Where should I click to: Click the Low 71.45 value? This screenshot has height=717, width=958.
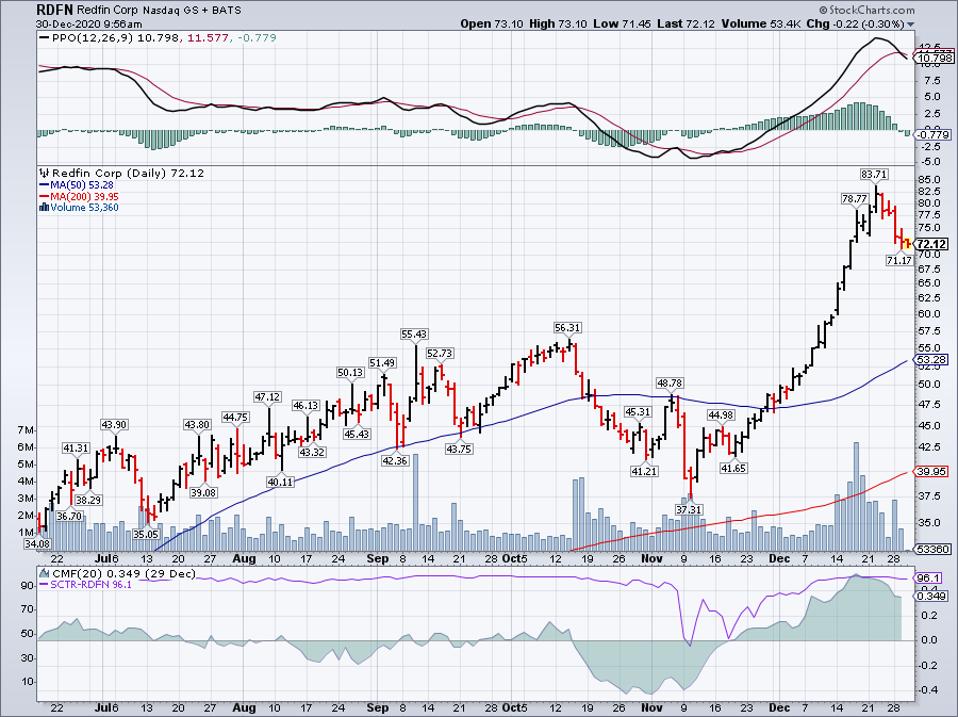(622, 24)
